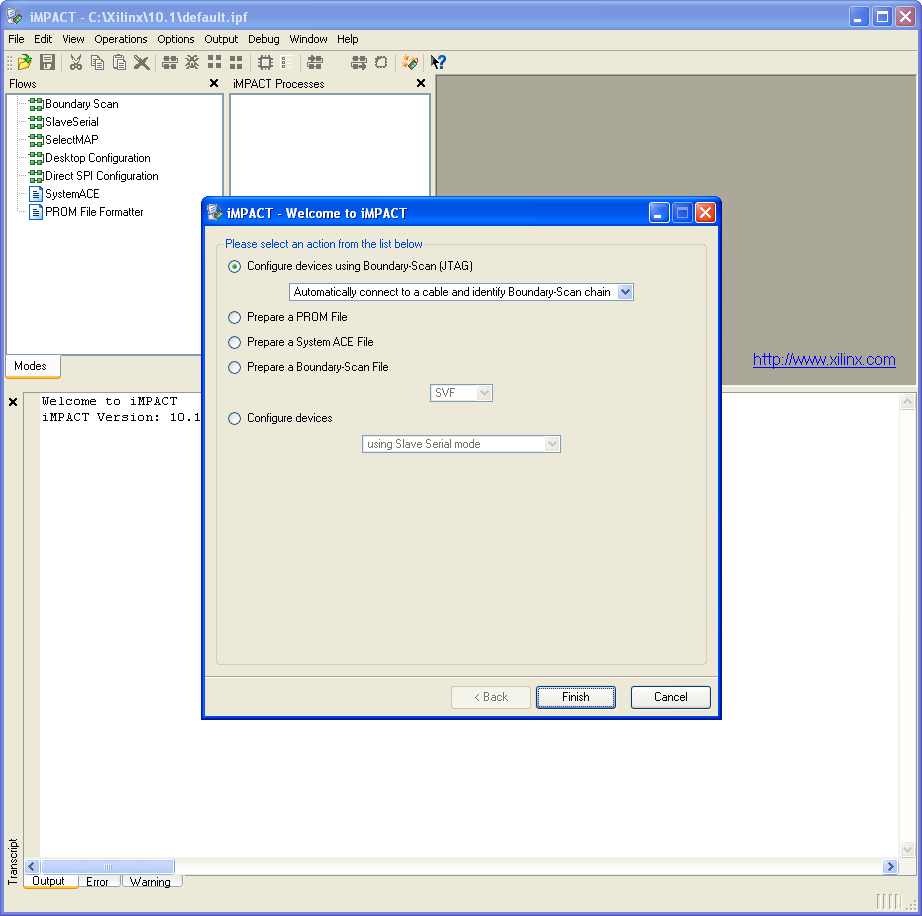Open the Output menu

click(x=221, y=39)
